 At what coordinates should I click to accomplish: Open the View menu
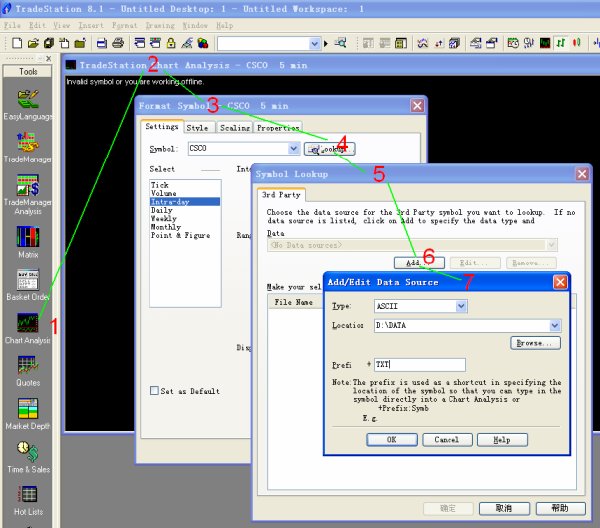62,26
